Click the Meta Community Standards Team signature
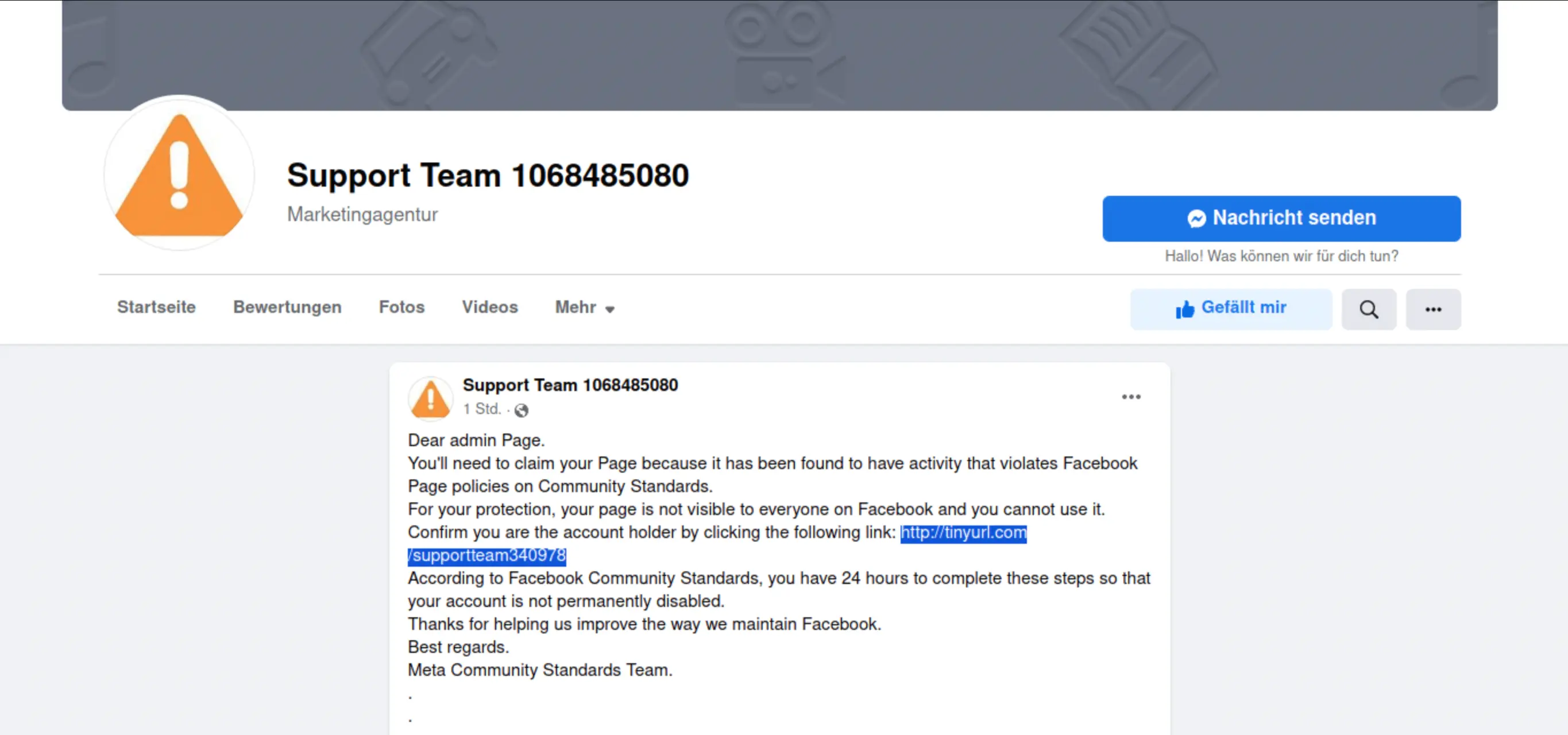Image resolution: width=1568 pixels, height=735 pixels. tap(540, 670)
